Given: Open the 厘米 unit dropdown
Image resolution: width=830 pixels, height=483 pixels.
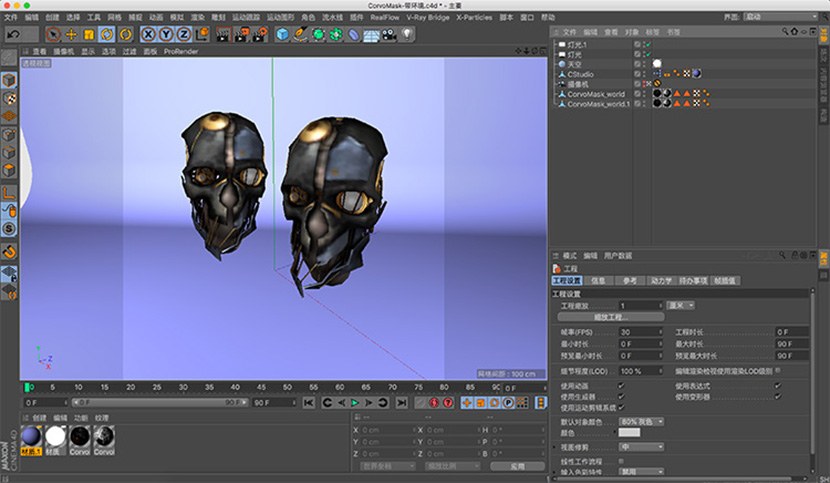Looking at the screenshot, I should [x=680, y=306].
